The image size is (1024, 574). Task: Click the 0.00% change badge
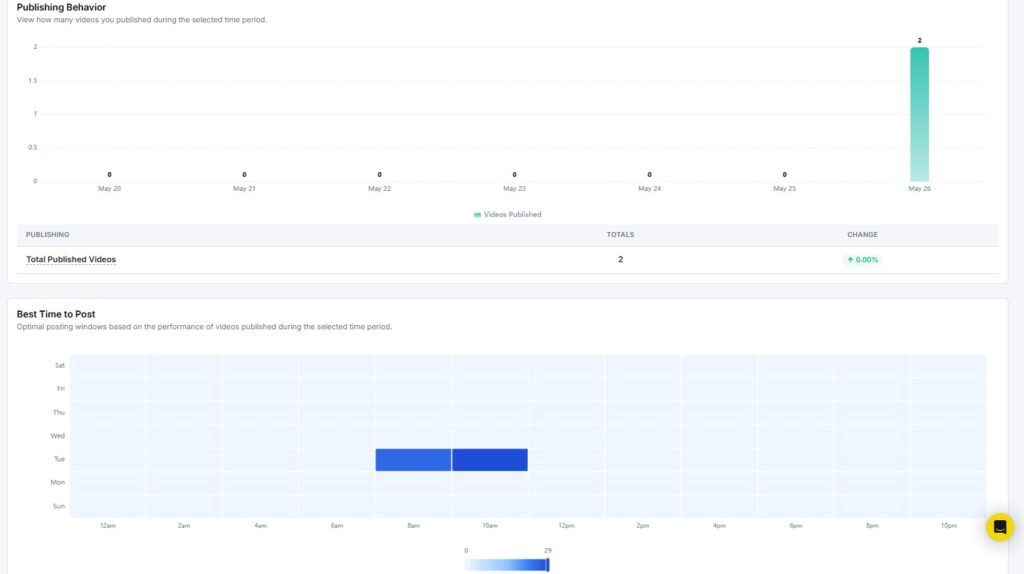pos(862,259)
